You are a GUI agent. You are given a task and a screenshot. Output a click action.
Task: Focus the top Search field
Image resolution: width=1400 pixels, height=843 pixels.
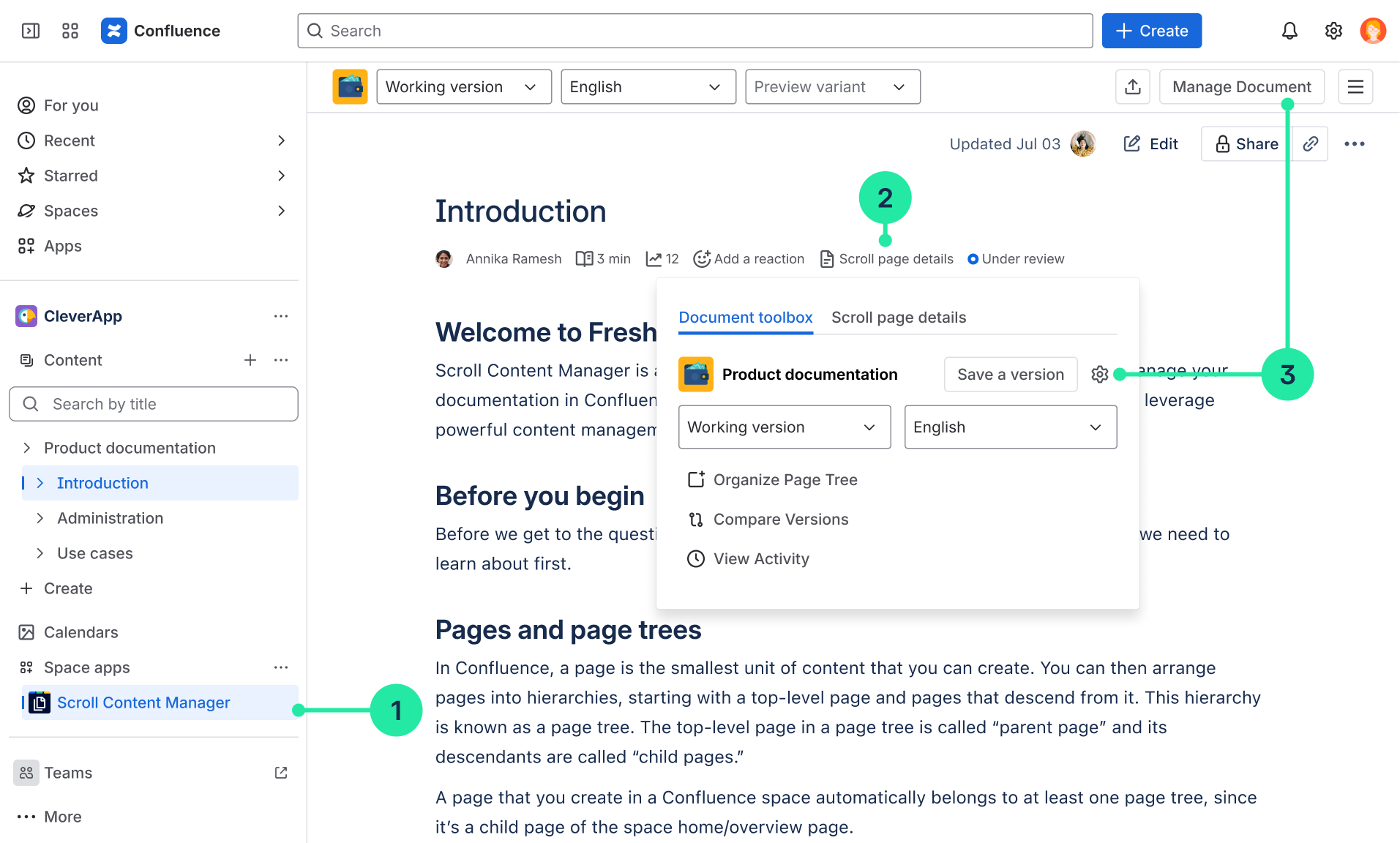pyautogui.click(x=695, y=31)
